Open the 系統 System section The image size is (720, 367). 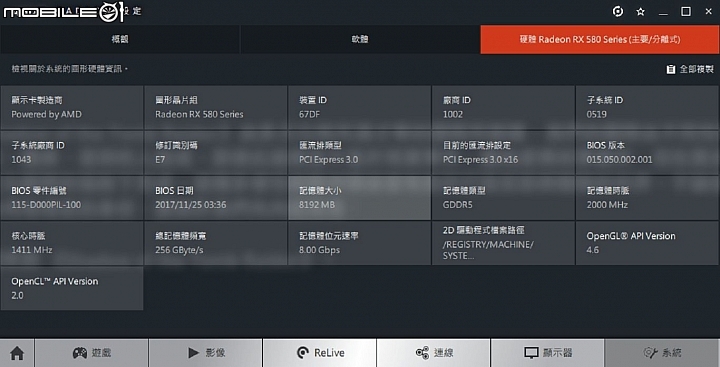click(662, 353)
